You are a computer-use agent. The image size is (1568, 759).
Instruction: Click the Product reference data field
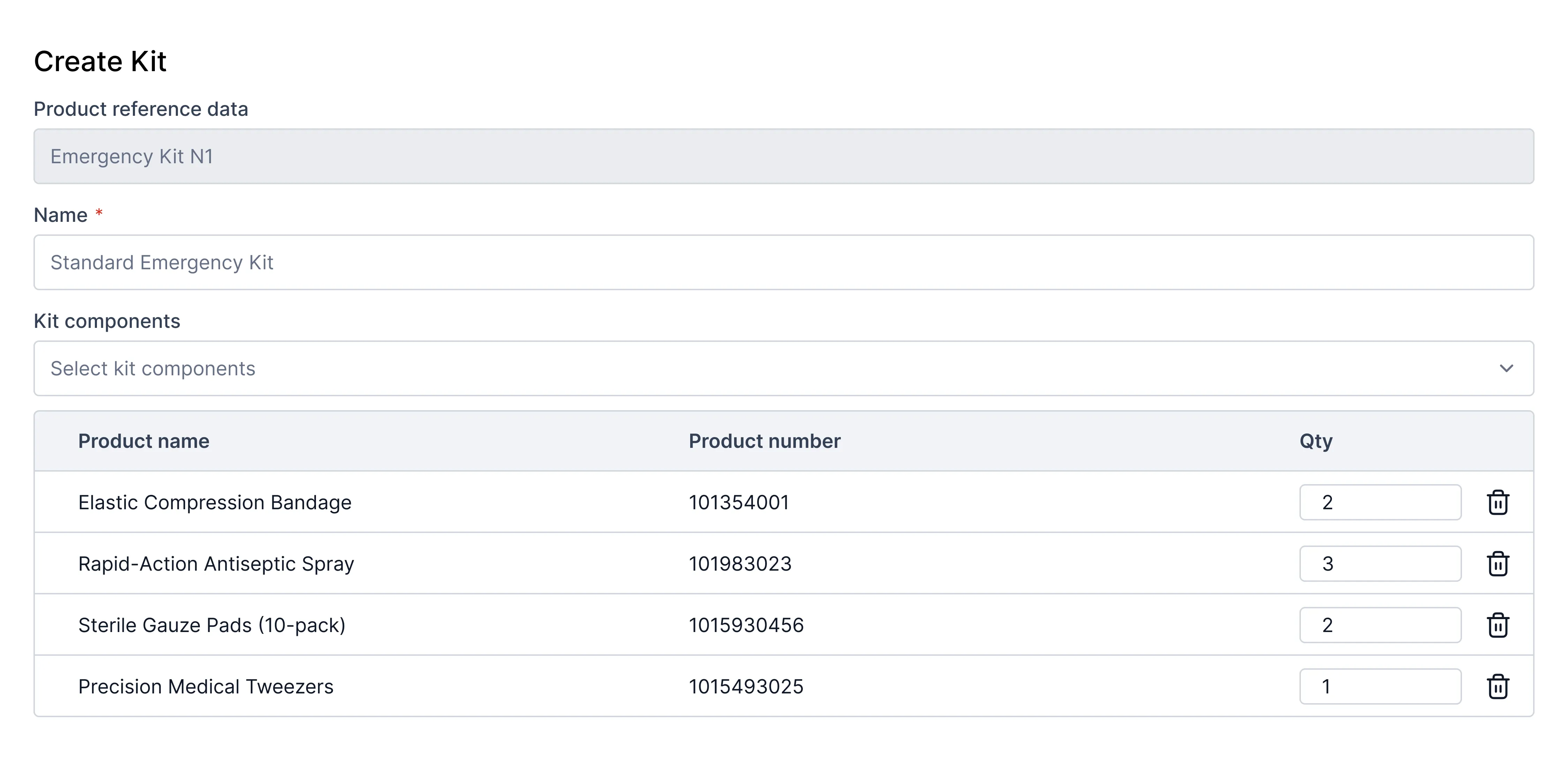(x=783, y=156)
